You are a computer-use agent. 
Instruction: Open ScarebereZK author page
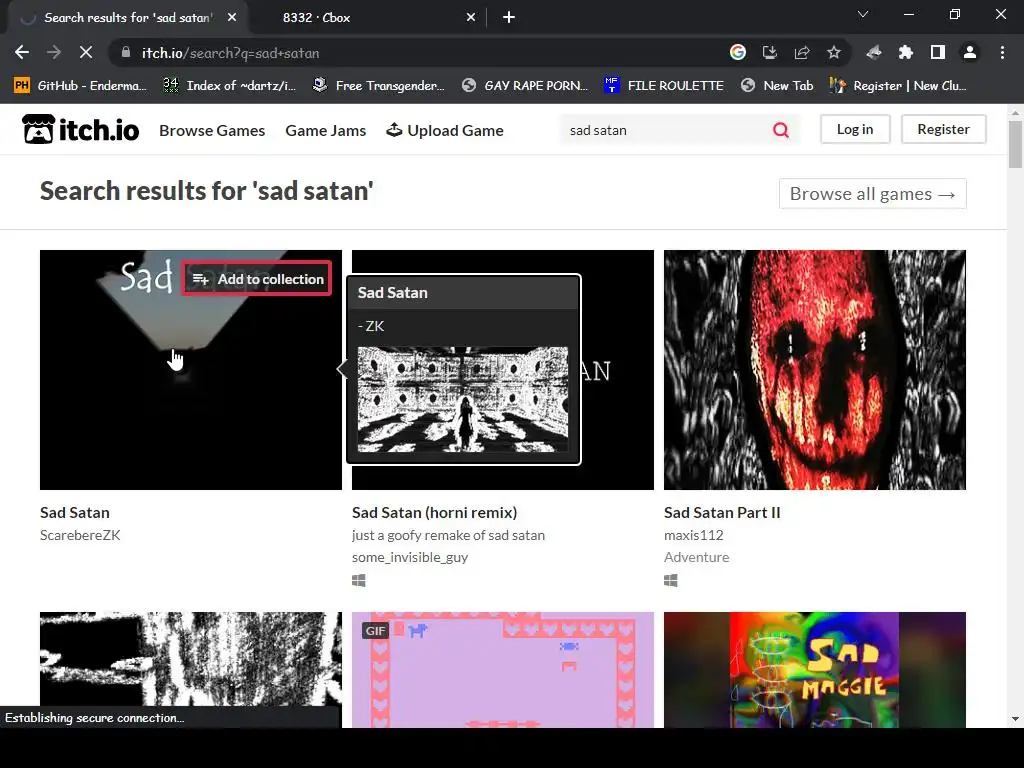coord(80,535)
